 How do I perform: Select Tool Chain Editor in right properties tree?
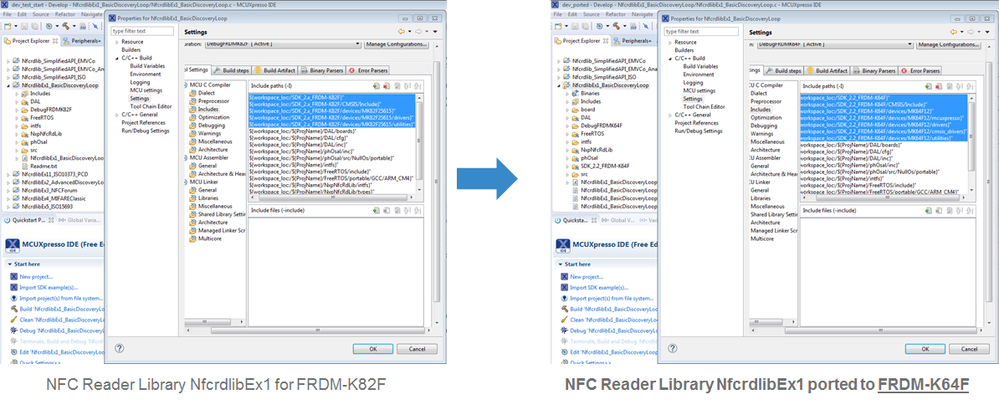(704, 106)
